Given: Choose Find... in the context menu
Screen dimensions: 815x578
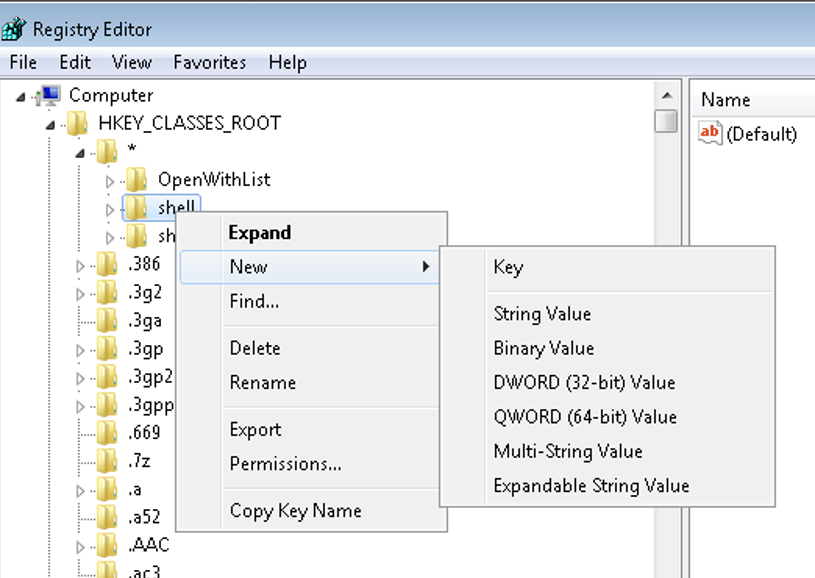Looking at the screenshot, I should [x=312, y=301].
